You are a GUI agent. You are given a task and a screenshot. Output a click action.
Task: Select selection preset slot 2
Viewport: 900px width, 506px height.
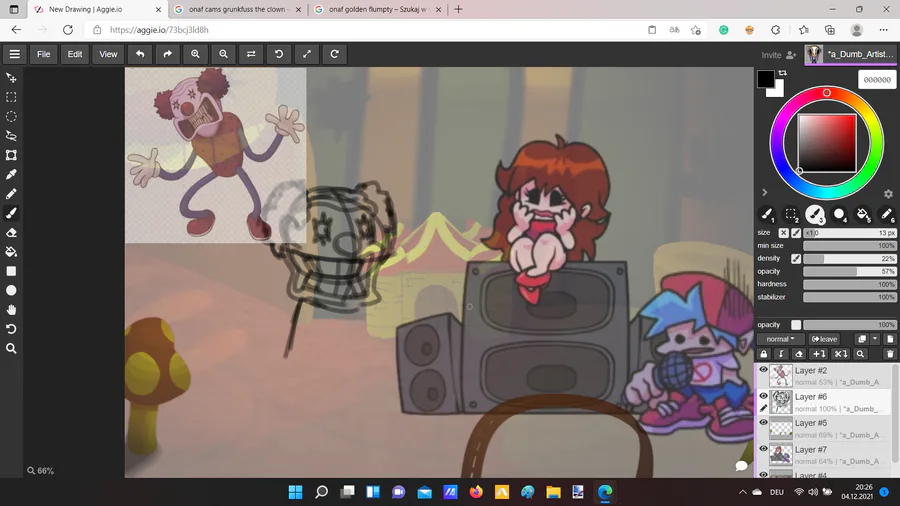(791, 215)
